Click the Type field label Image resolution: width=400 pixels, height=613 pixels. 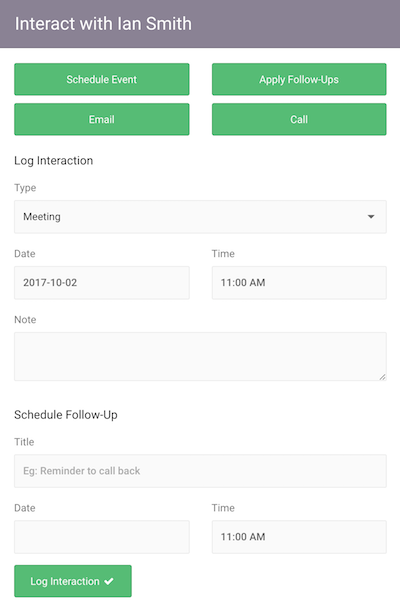[25, 188]
